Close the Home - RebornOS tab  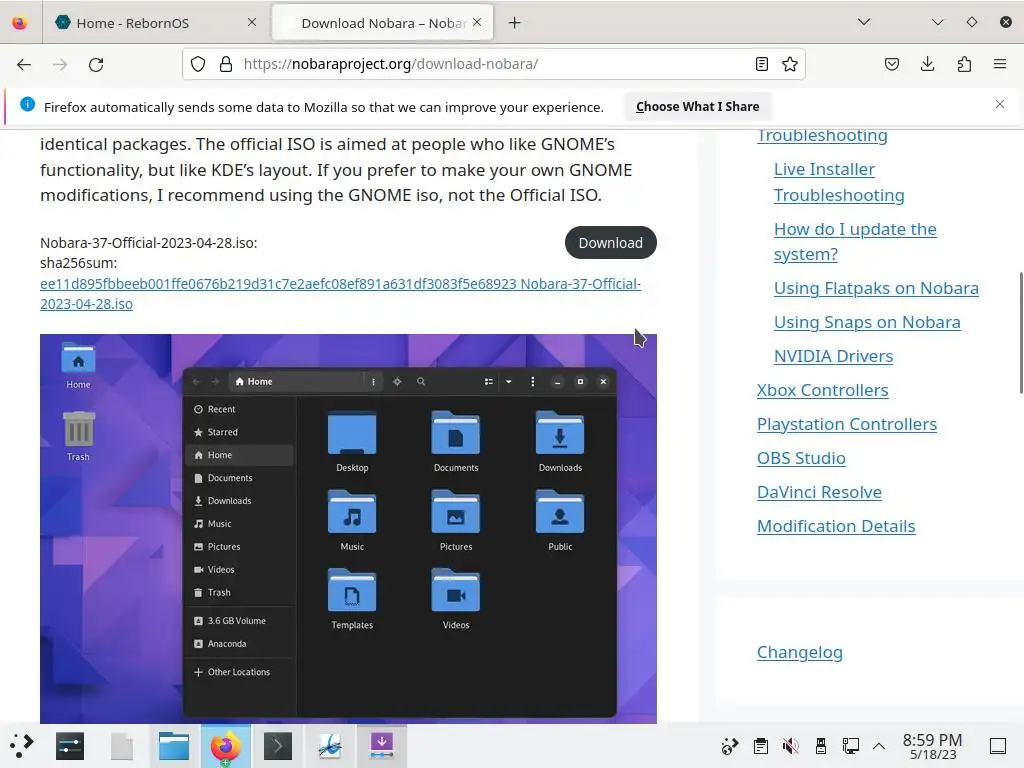[252, 22]
